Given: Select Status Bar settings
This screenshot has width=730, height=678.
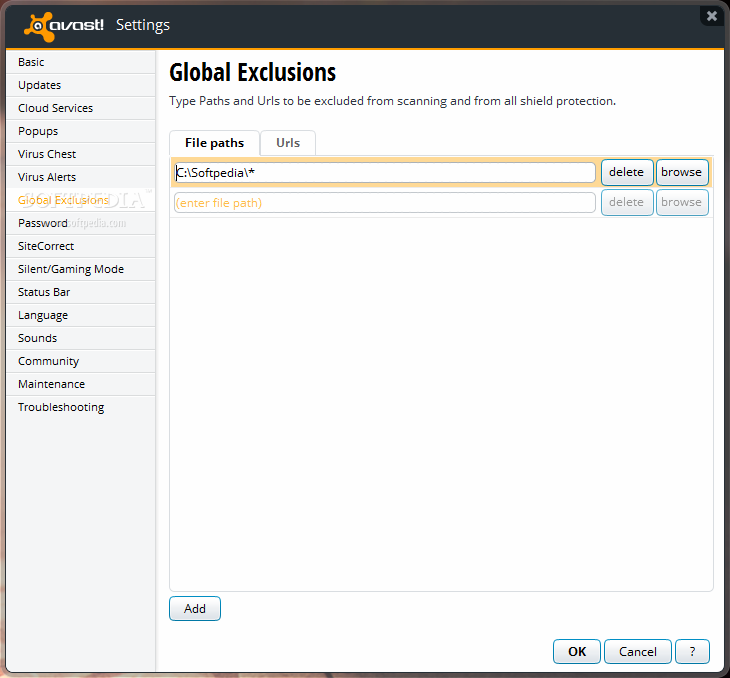Looking at the screenshot, I should 81,292.
